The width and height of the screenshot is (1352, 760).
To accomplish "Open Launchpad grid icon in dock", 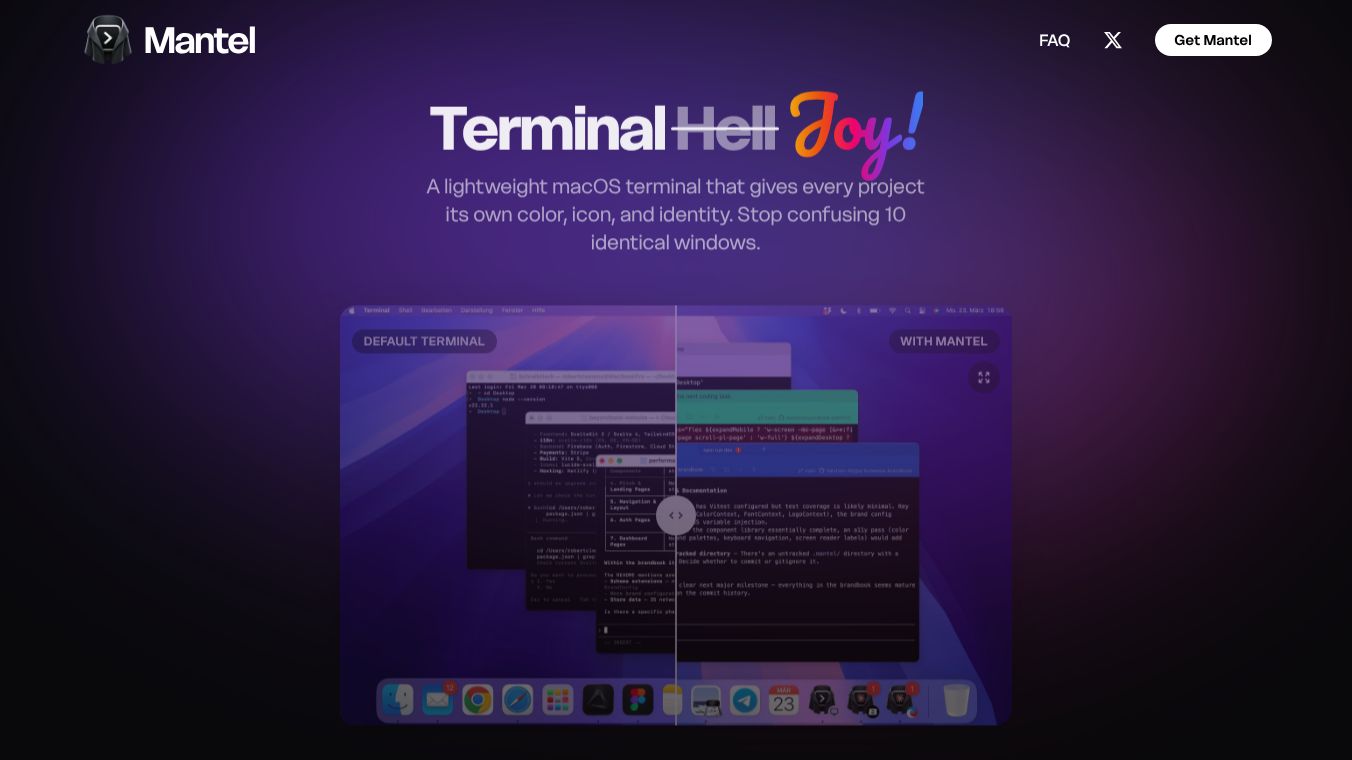I will [557, 700].
